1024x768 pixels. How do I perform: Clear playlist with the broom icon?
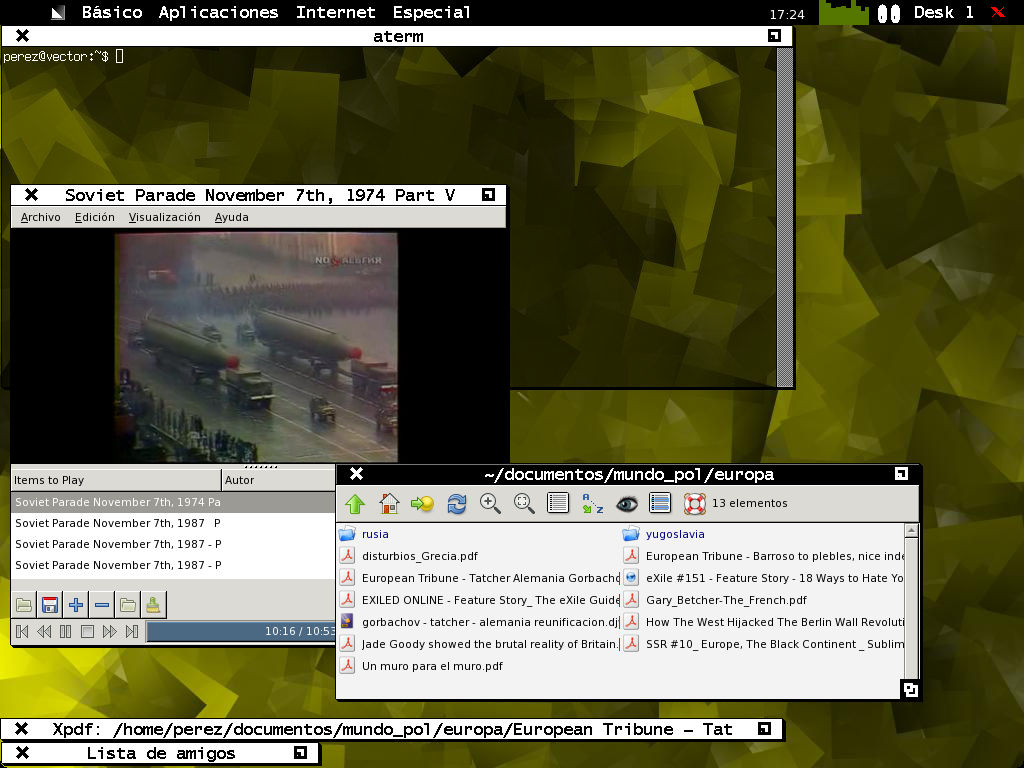point(153,605)
